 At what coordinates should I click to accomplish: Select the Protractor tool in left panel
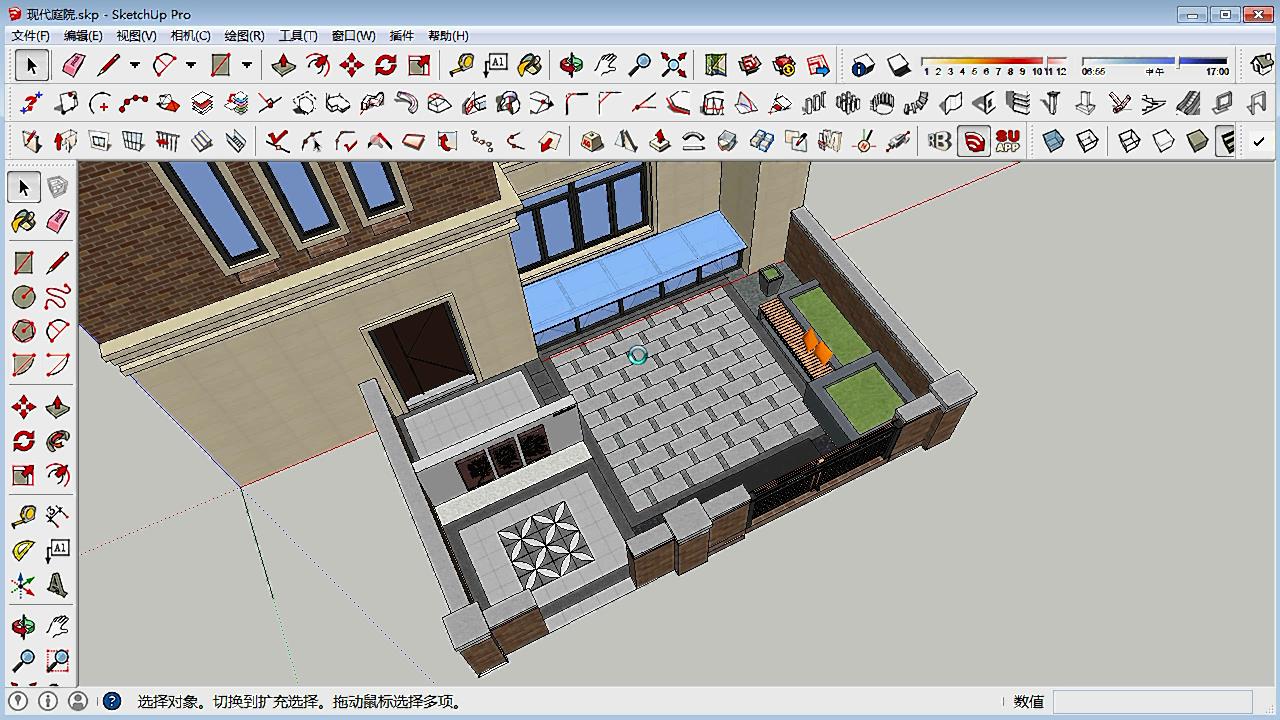[23, 550]
